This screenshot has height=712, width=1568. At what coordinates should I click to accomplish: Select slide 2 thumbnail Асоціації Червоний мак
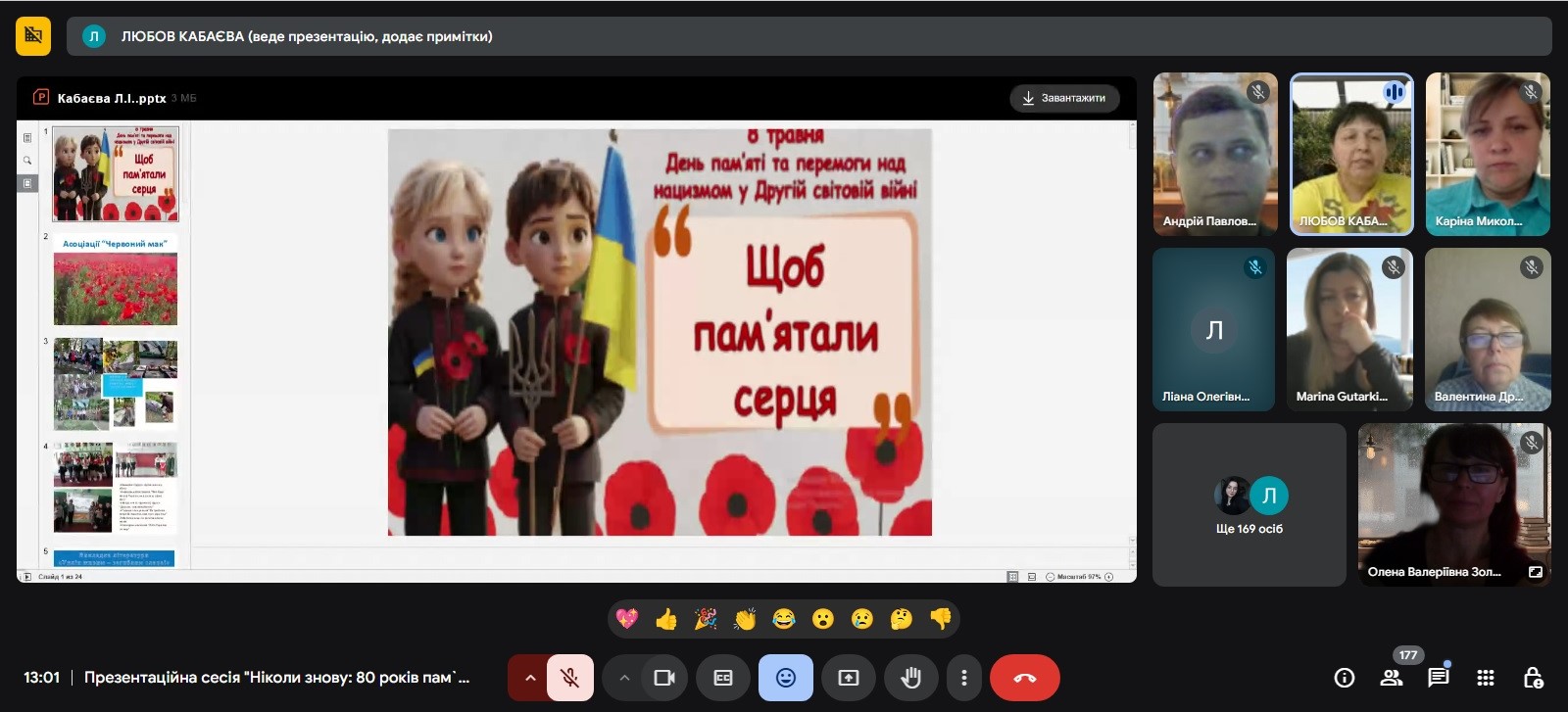tap(116, 280)
